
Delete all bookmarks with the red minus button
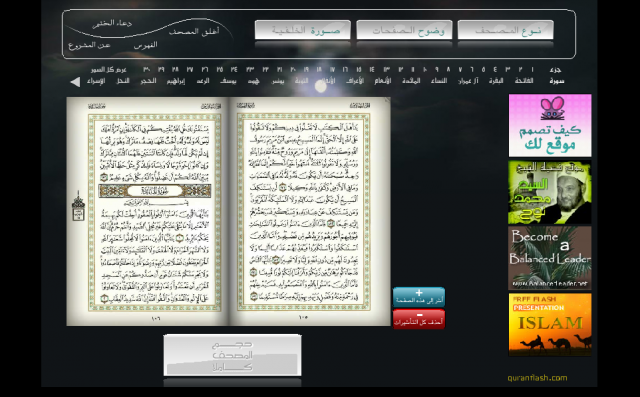(419, 319)
